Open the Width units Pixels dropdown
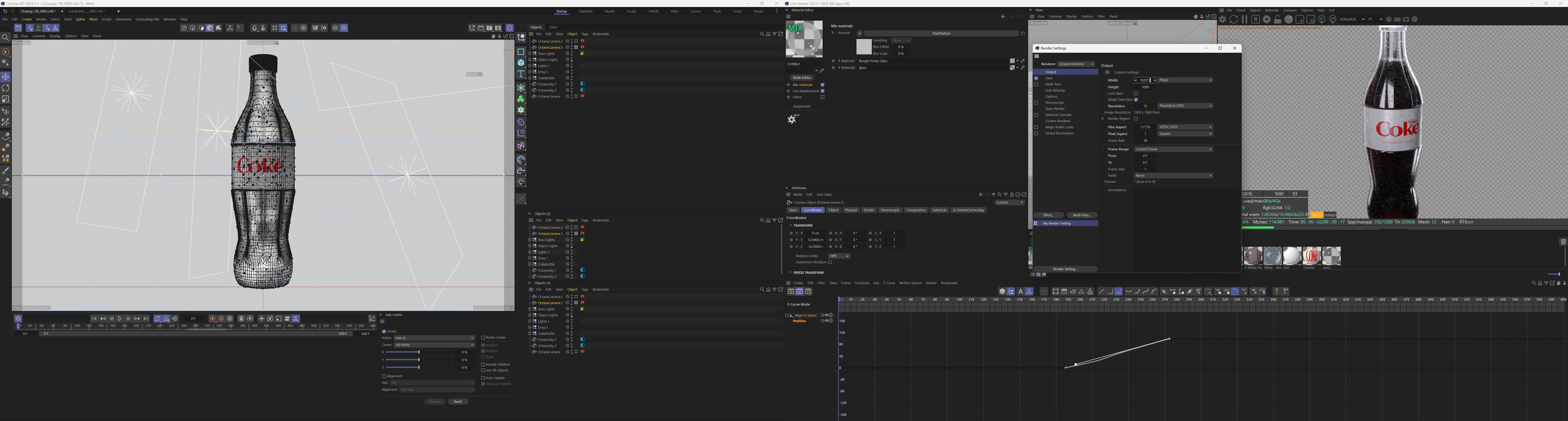This screenshot has width=1568, height=421. (x=1185, y=80)
